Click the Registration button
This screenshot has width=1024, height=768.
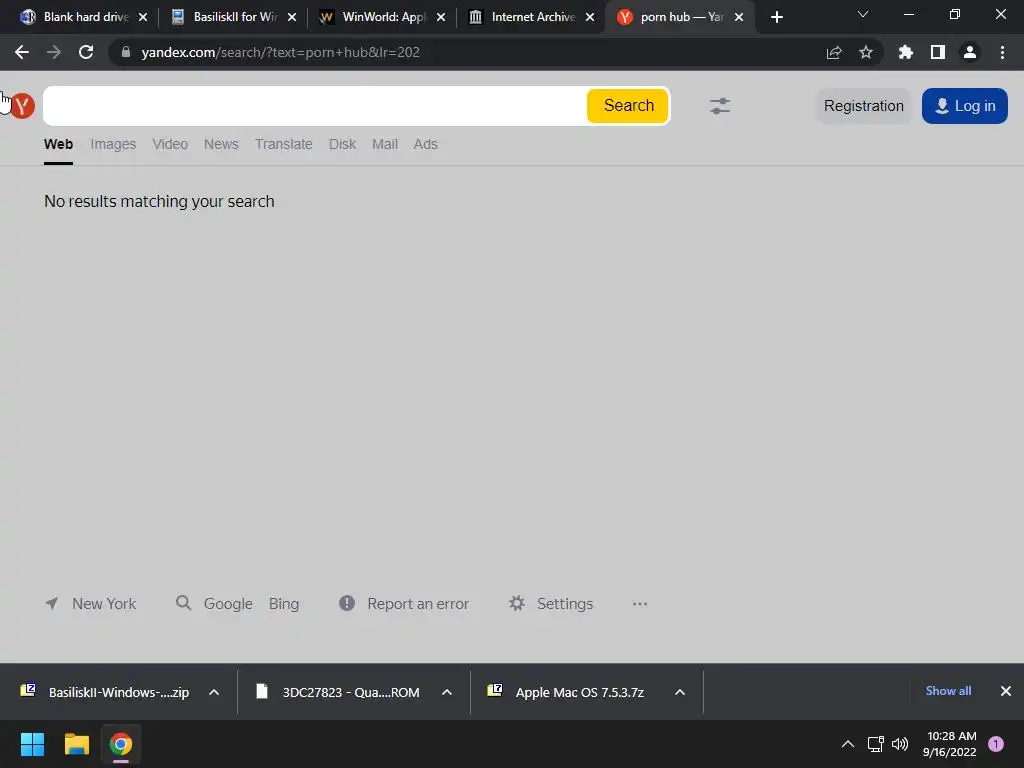863,106
